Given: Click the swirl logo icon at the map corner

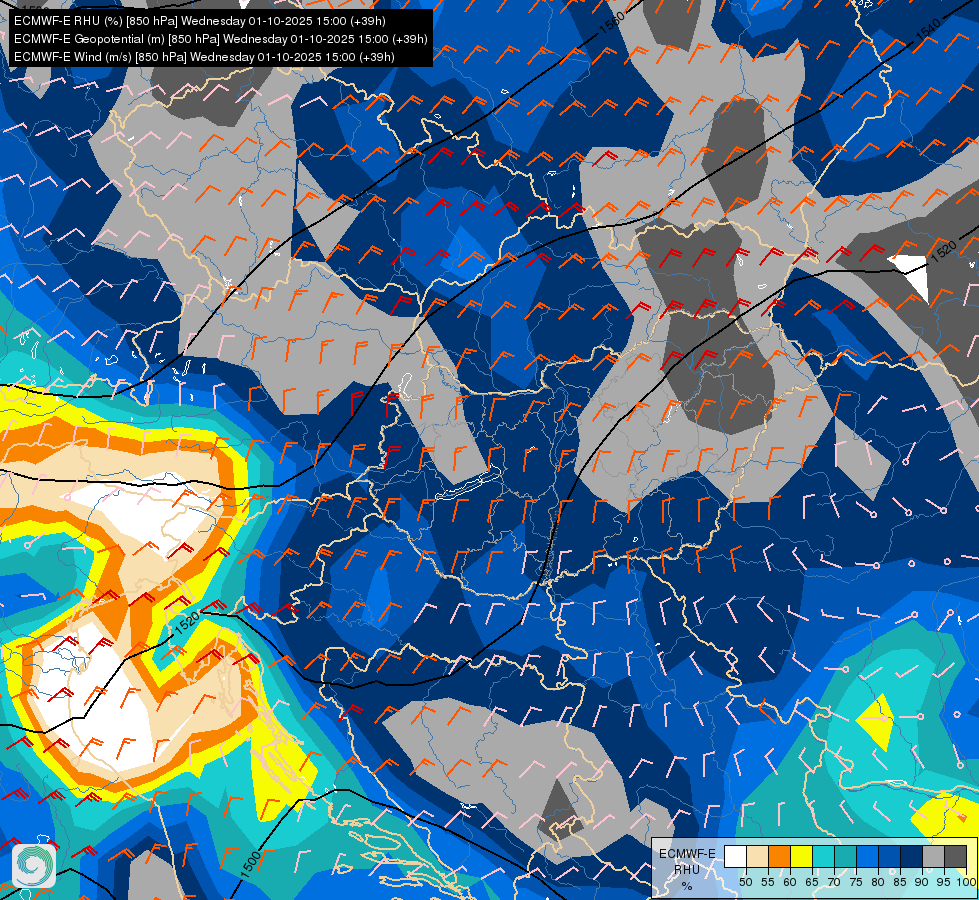Looking at the screenshot, I should coord(34,866).
